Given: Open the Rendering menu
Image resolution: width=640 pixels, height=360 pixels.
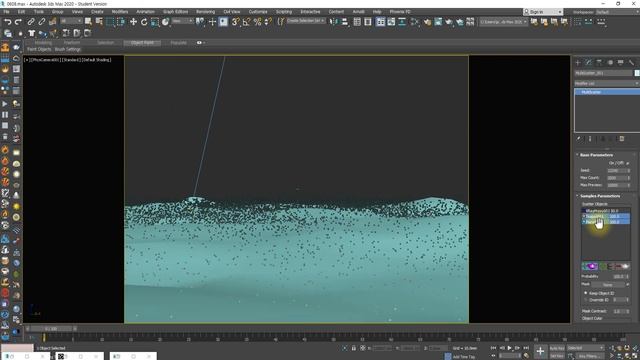Looking at the screenshot, I should (205, 12).
